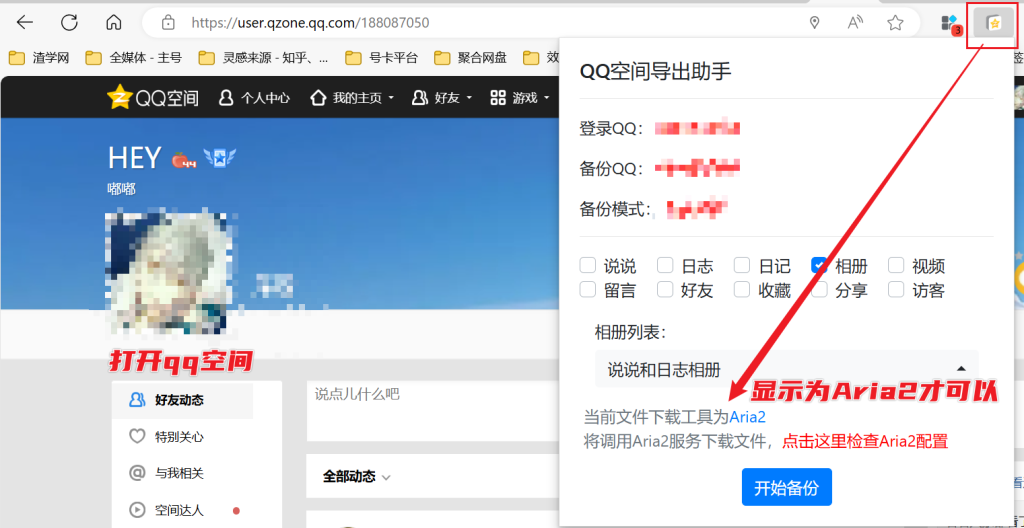Check the 视频 checkbox
Screen dimensions: 1024x528
click(x=896, y=265)
